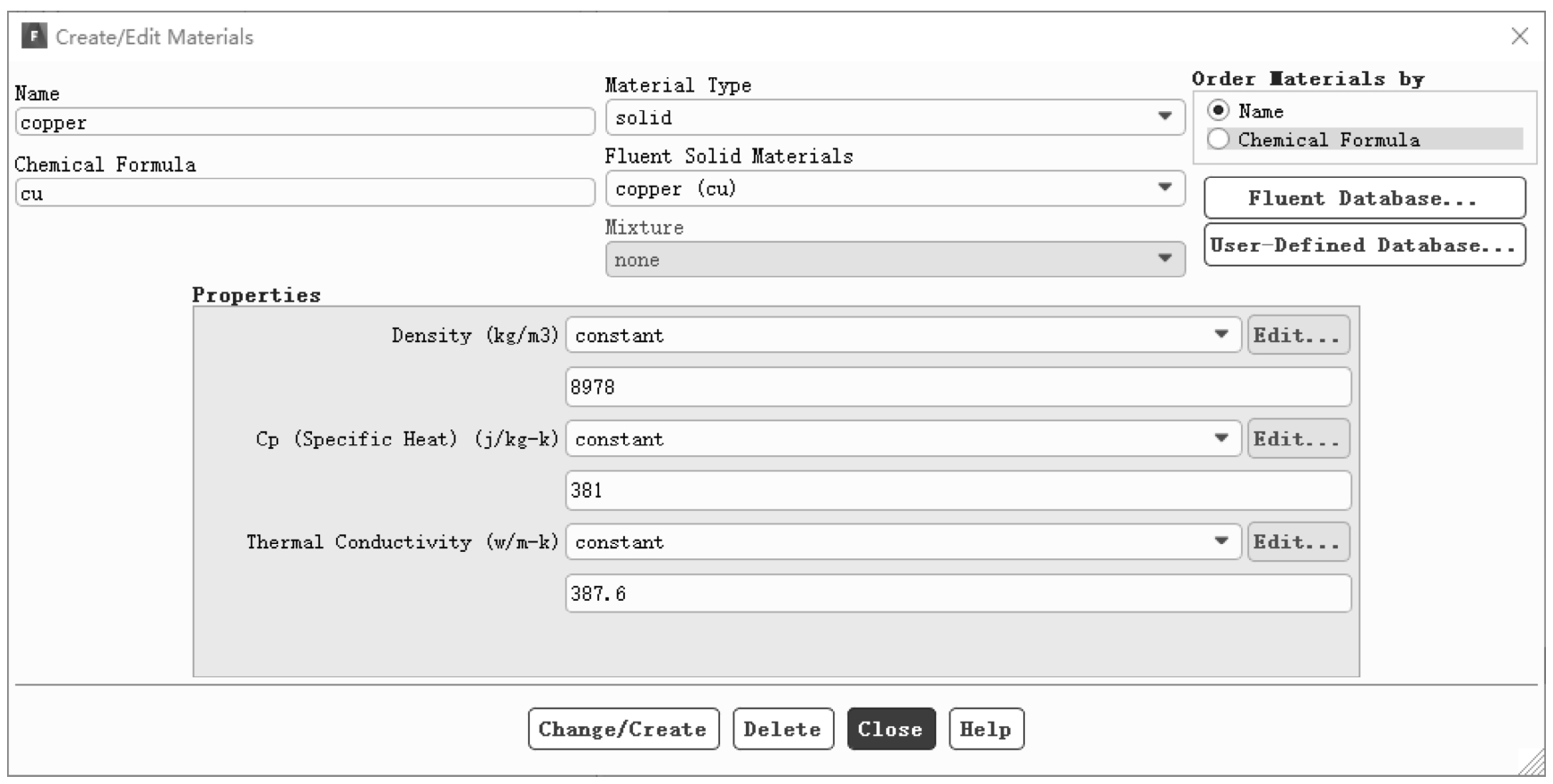Screen dimensions: 1553x784
Task: Open the Cp Specific Heat method dropdown
Action: pyautogui.click(x=903, y=438)
